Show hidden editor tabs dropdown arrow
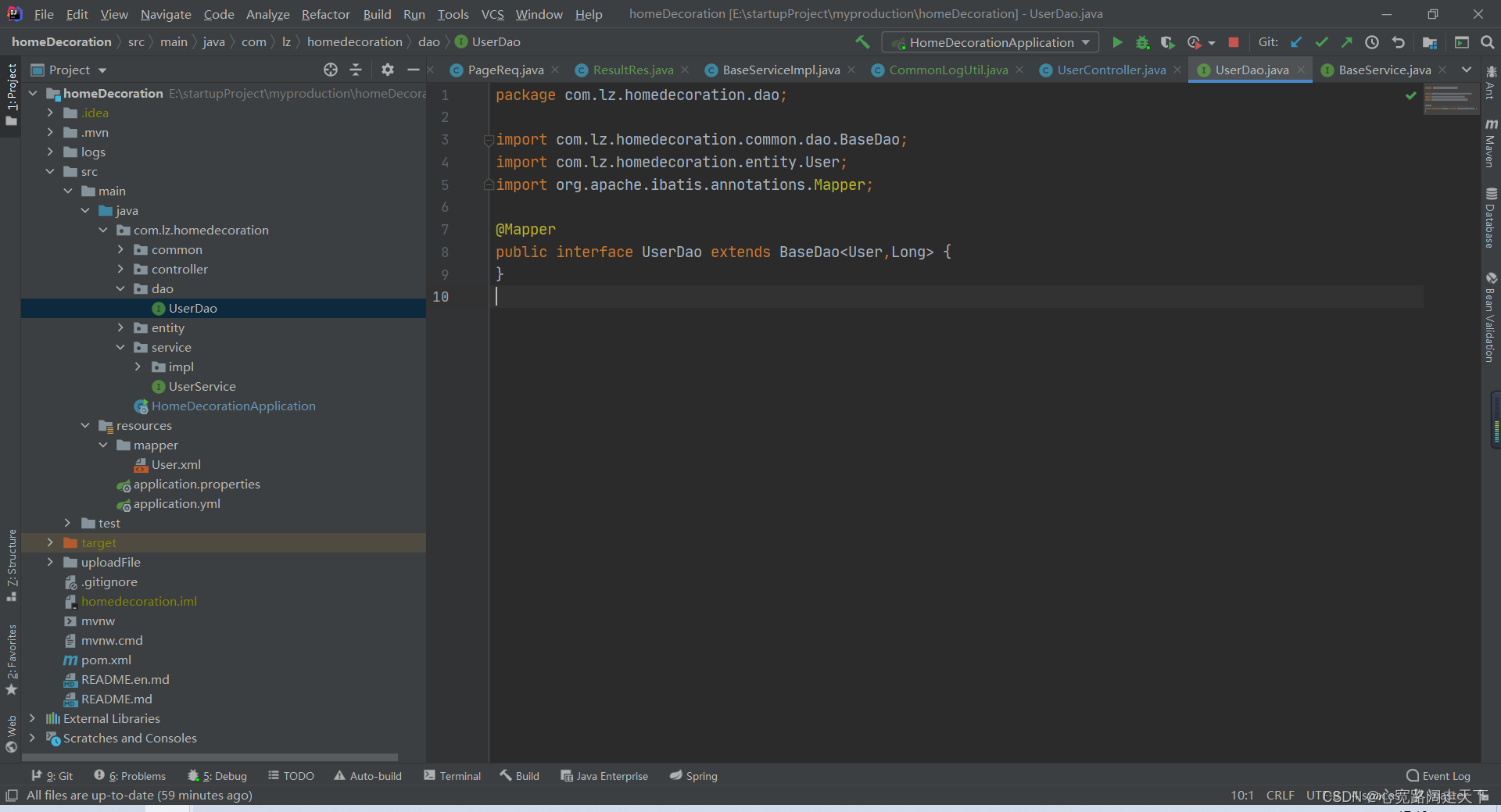 click(x=1467, y=70)
